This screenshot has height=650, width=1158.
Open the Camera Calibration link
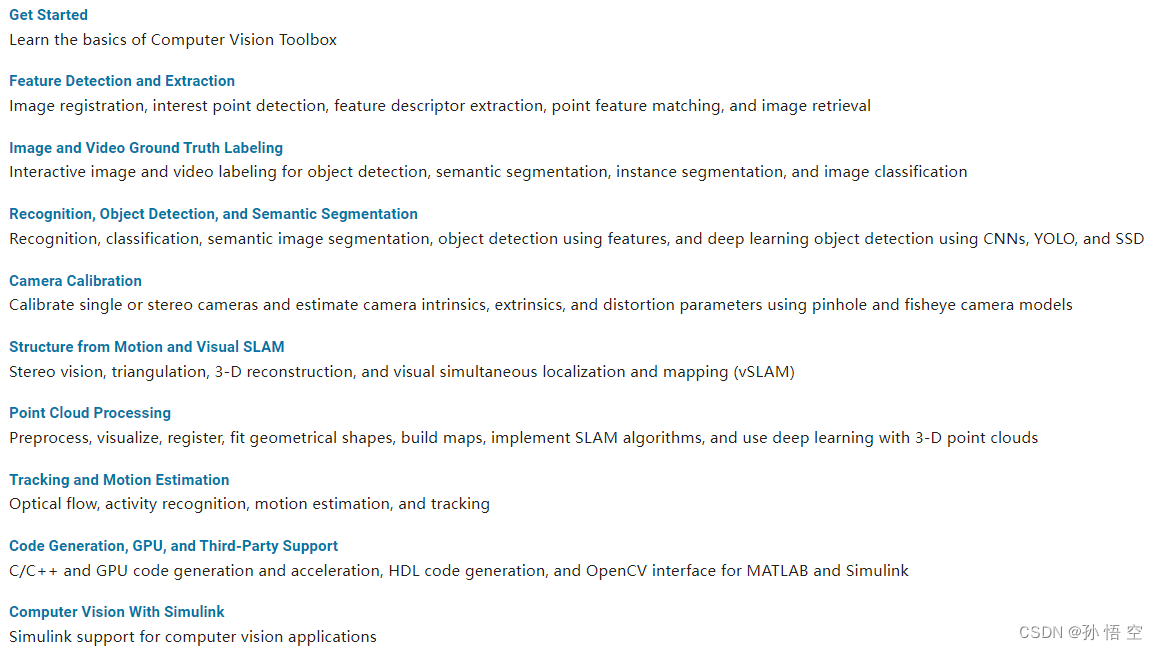[75, 281]
